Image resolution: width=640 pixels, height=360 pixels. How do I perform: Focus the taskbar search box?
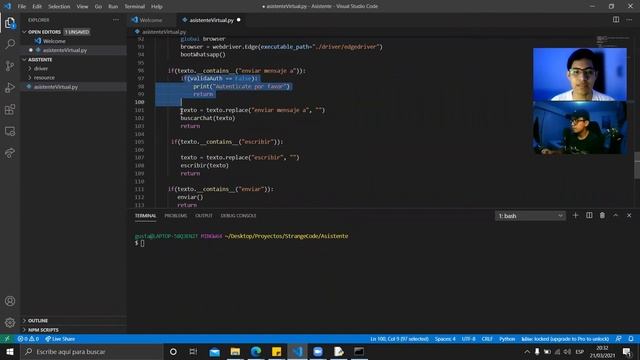[92, 351]
